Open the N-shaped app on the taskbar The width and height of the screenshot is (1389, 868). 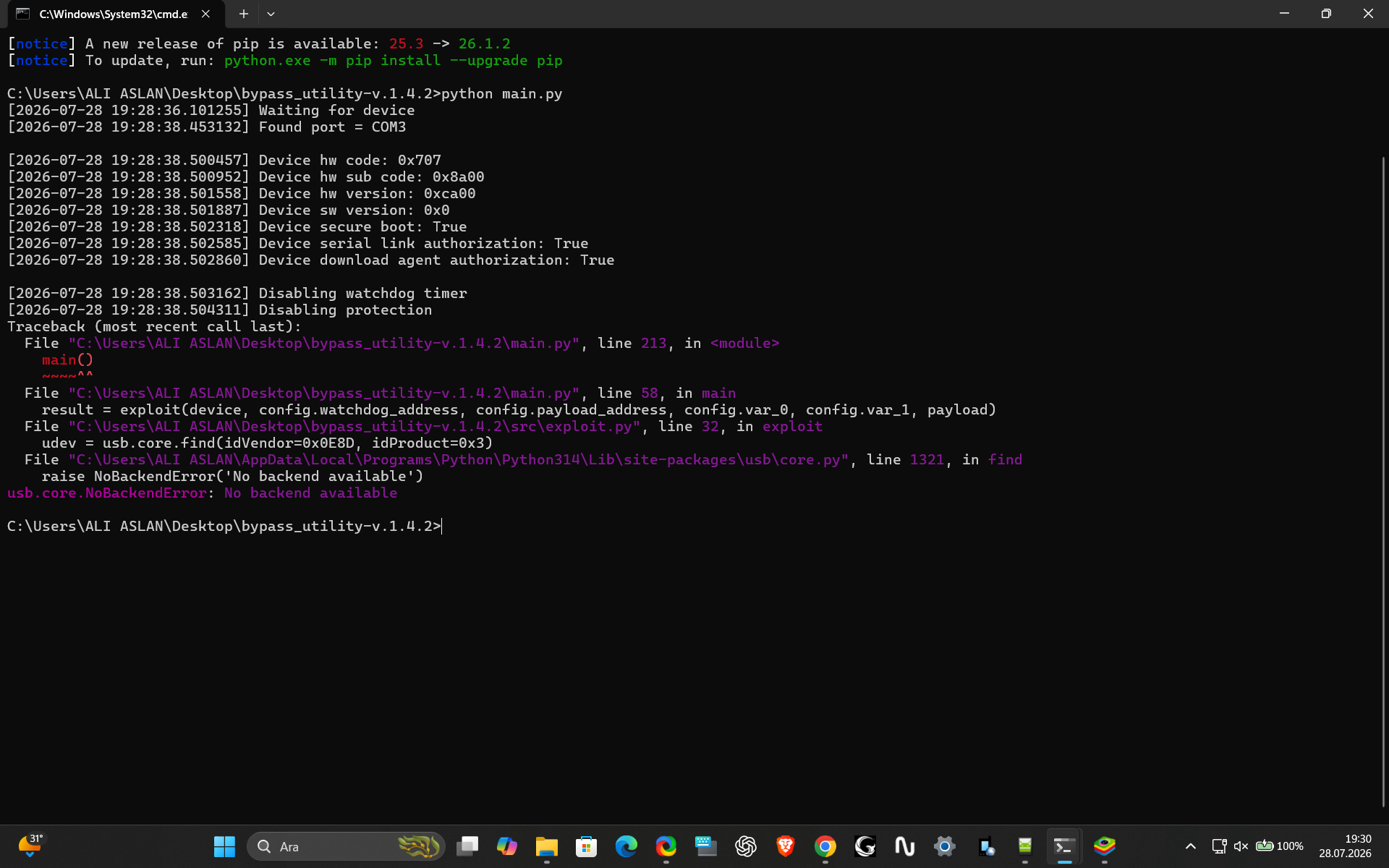[x=905, y=846]
